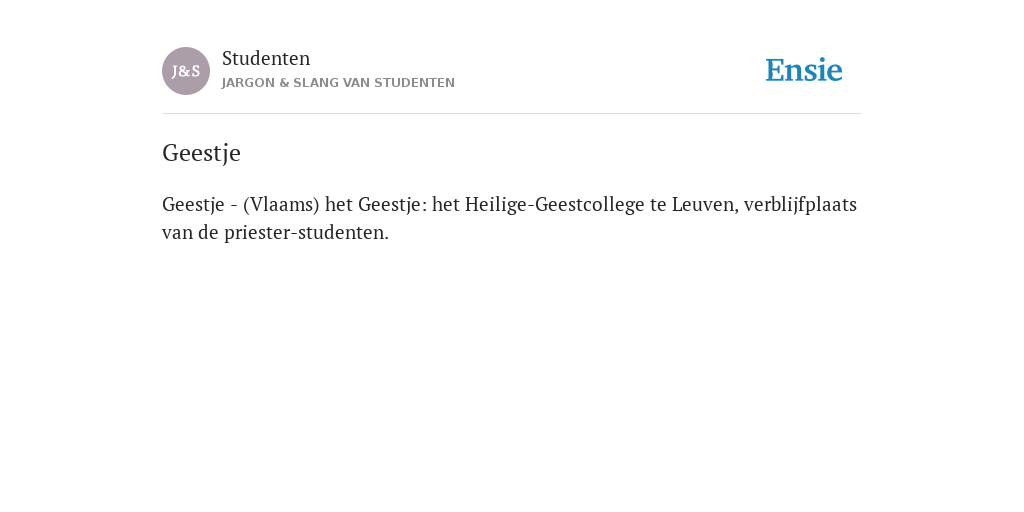Click the Geestje heading title

(201, 153)
